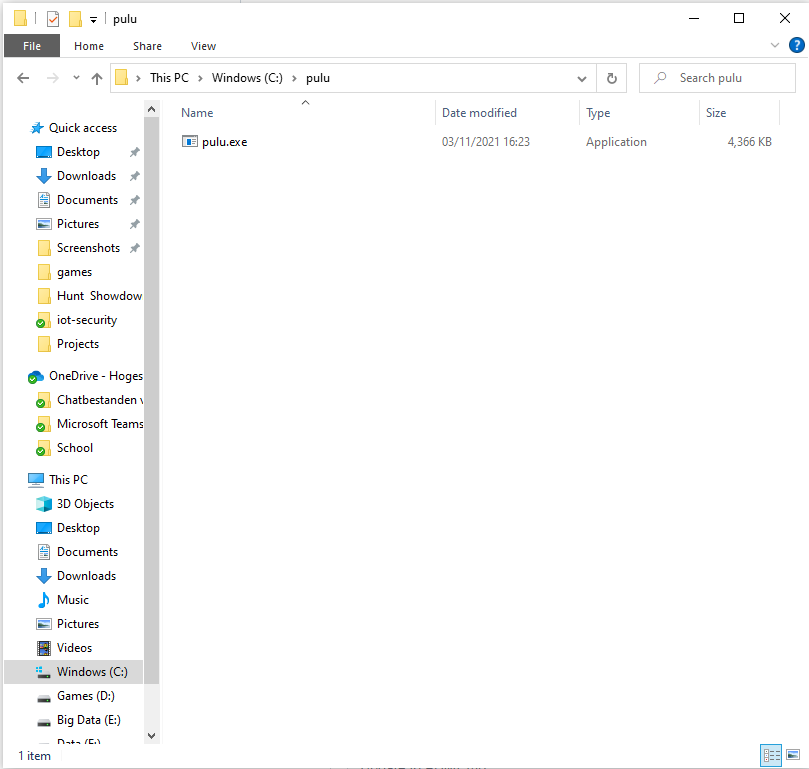
Task: Click the Documents icon under This PC
Action: pos(44,552)
